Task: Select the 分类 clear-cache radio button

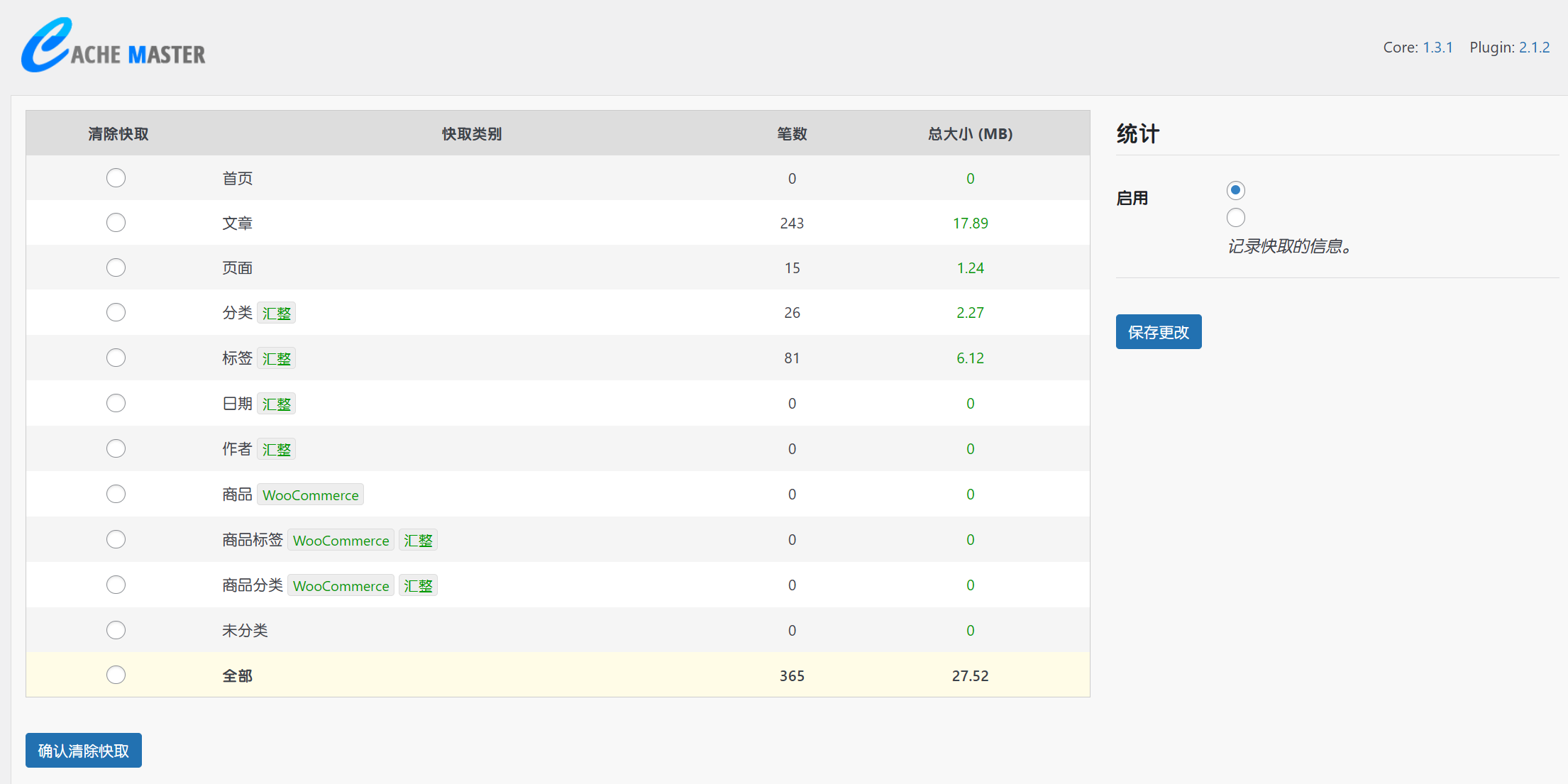Action: click(116, 312)
